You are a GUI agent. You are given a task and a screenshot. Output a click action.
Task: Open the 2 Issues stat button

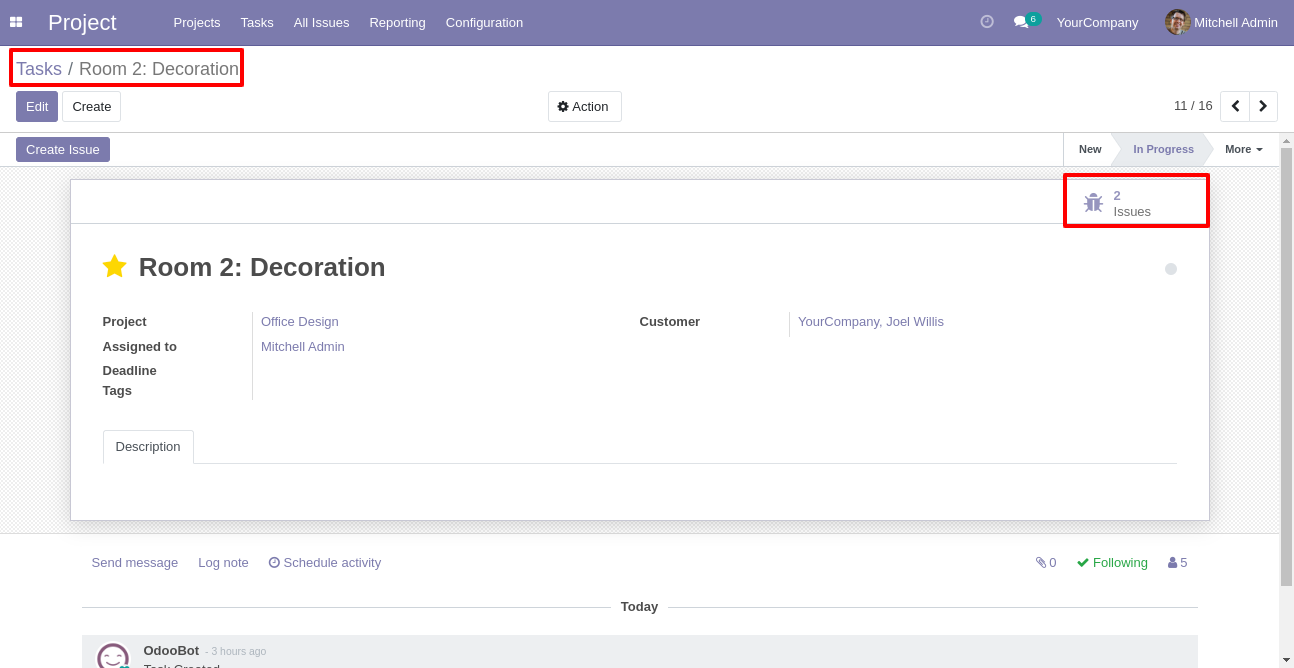(1137, 201)
